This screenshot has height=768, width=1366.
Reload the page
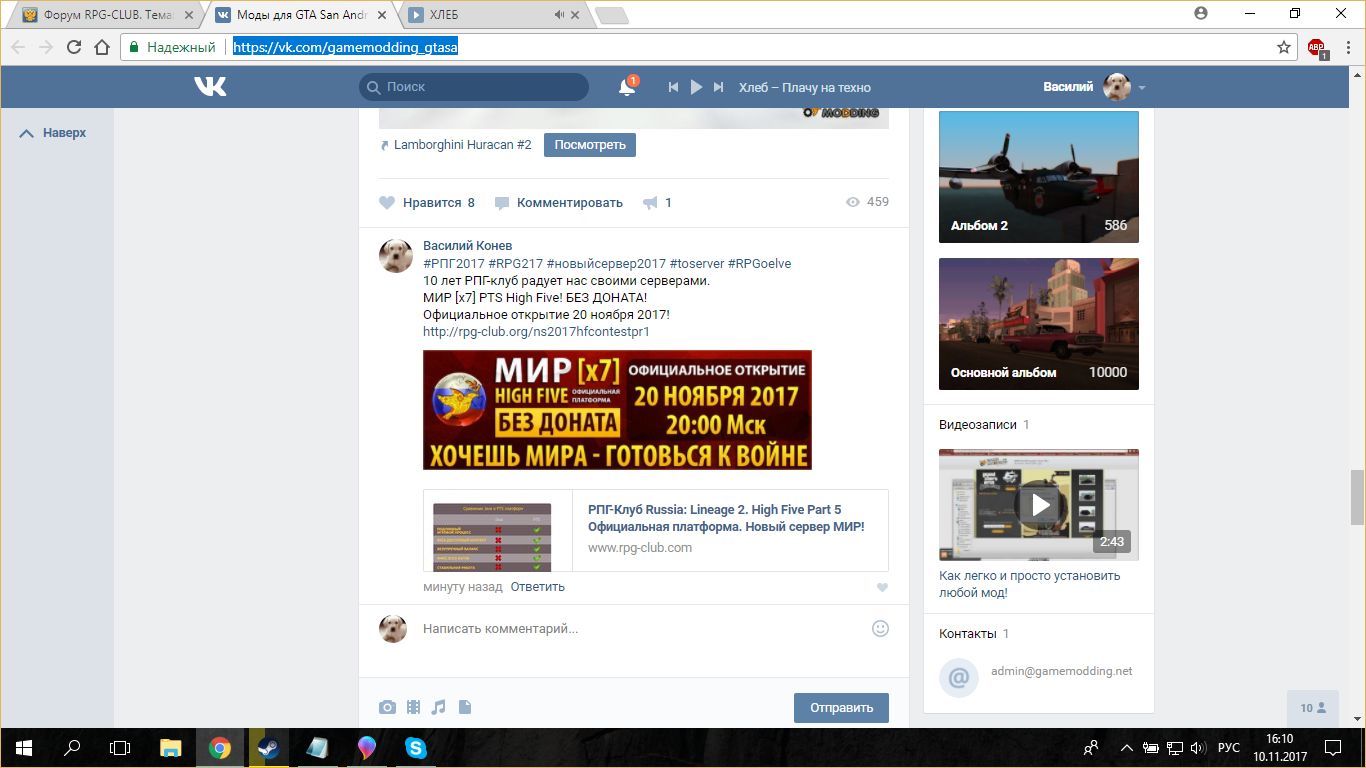(74, 47)
